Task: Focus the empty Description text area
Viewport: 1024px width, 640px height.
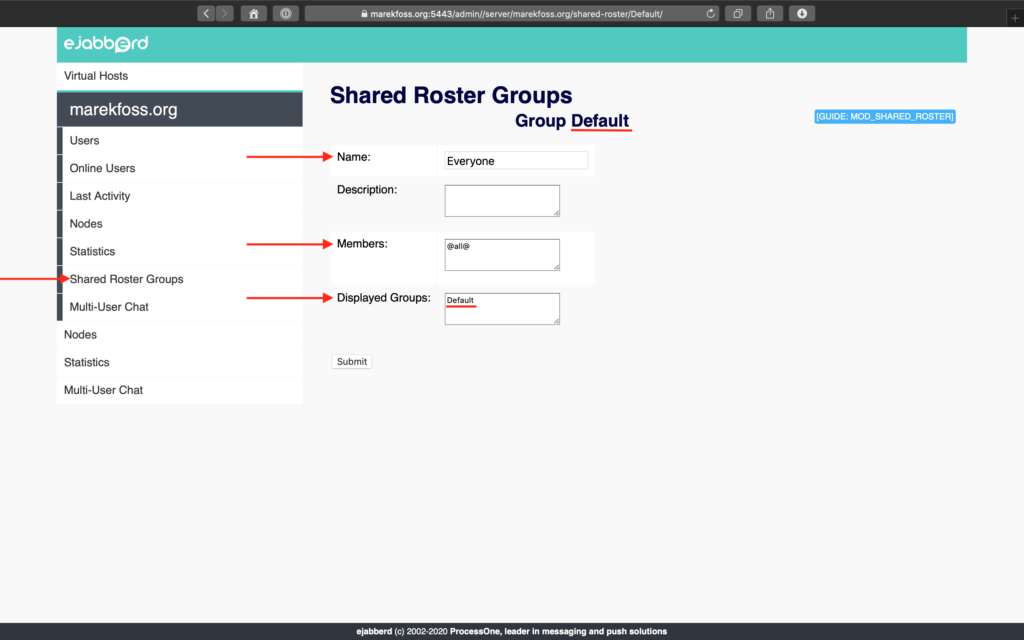Action: [502, 200]
